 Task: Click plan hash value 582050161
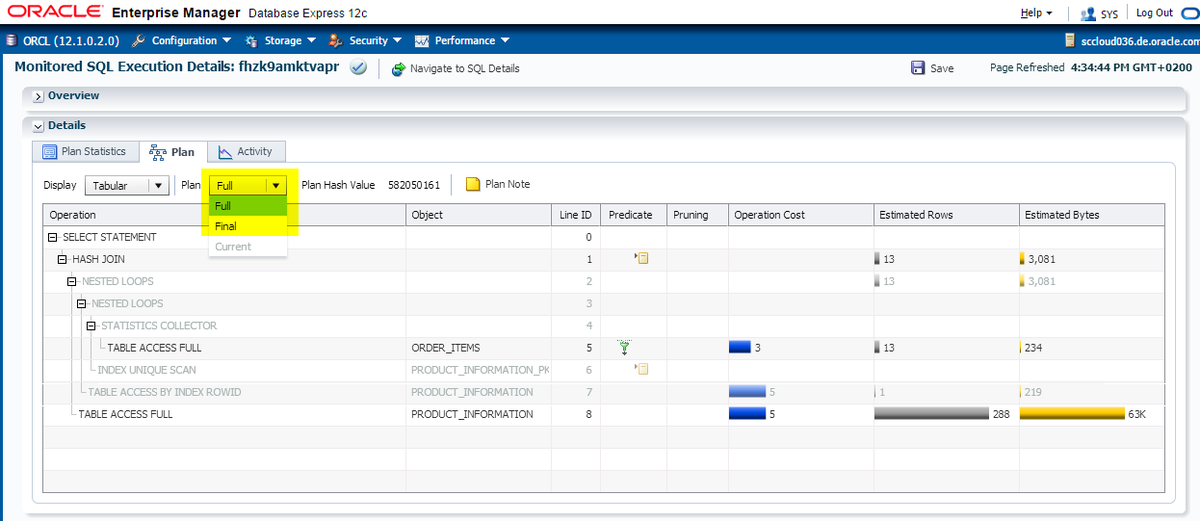coord(414,185)
